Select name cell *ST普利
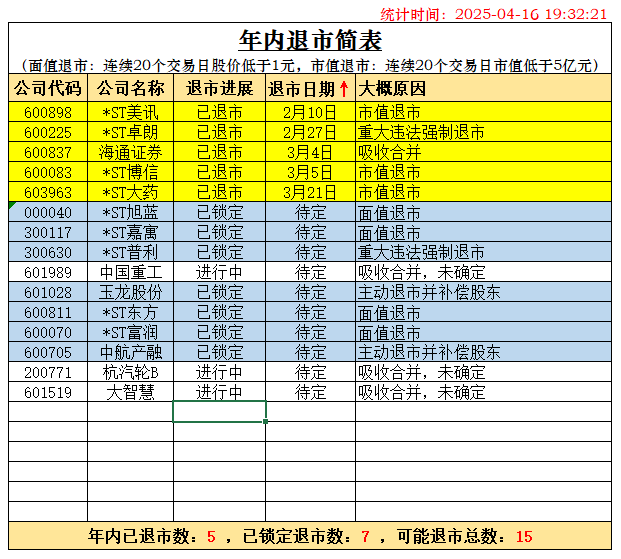 point(130,252)
